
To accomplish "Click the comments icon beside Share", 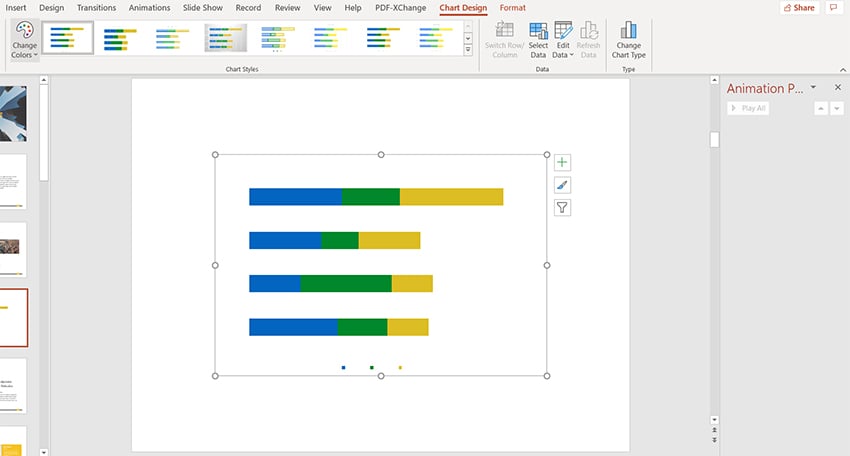I will pos(834,8).
